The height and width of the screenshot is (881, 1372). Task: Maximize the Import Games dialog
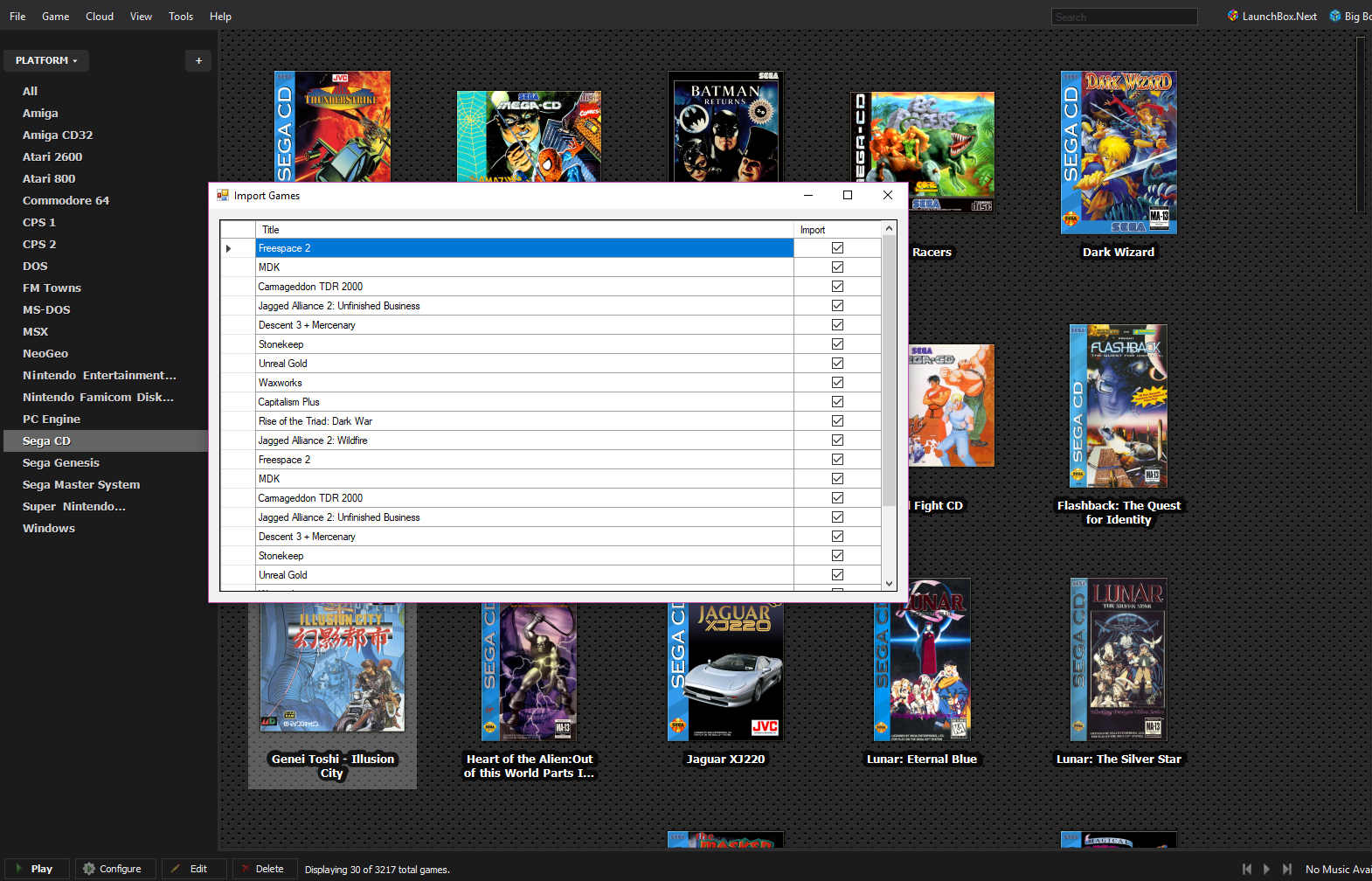(847, 195)
